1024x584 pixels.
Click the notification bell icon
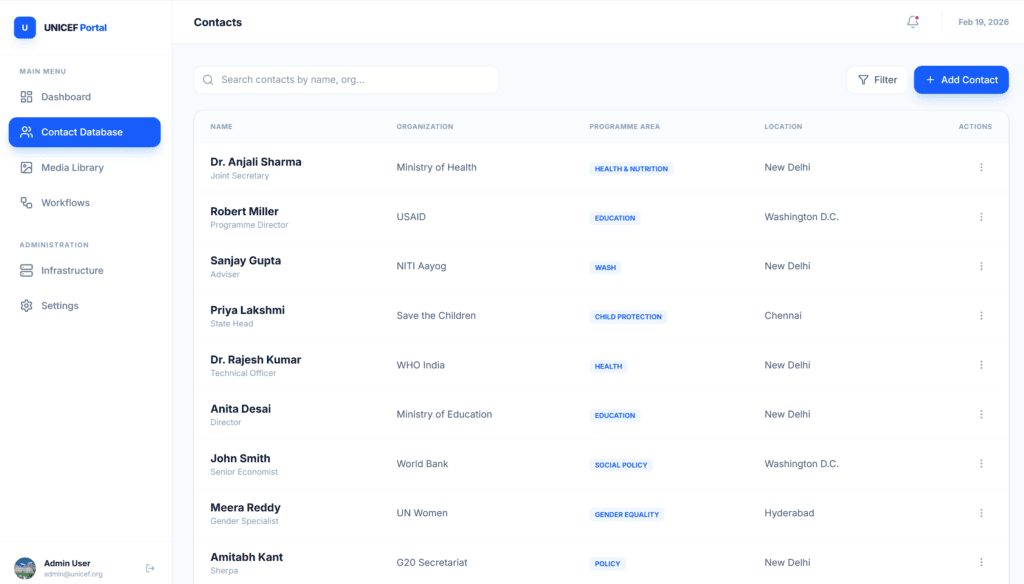[x=912, y=22]
